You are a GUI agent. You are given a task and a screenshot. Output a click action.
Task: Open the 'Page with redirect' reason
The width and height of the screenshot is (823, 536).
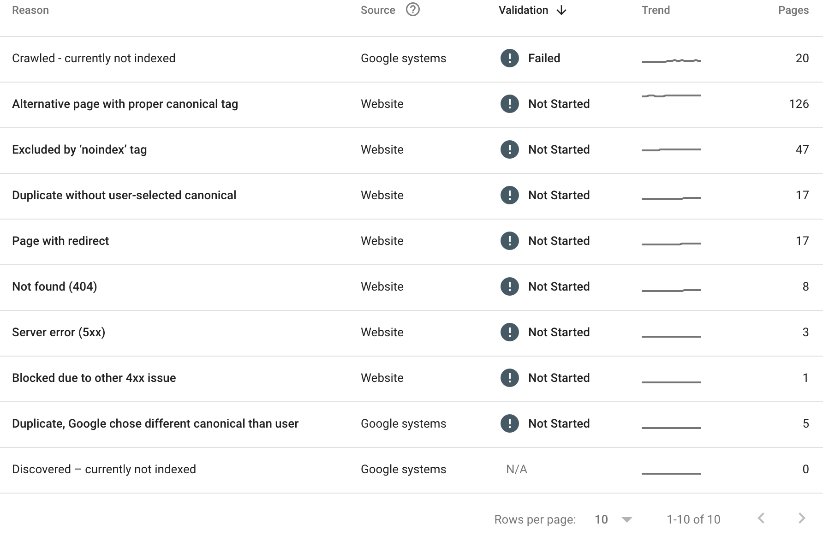coord(61,241)
